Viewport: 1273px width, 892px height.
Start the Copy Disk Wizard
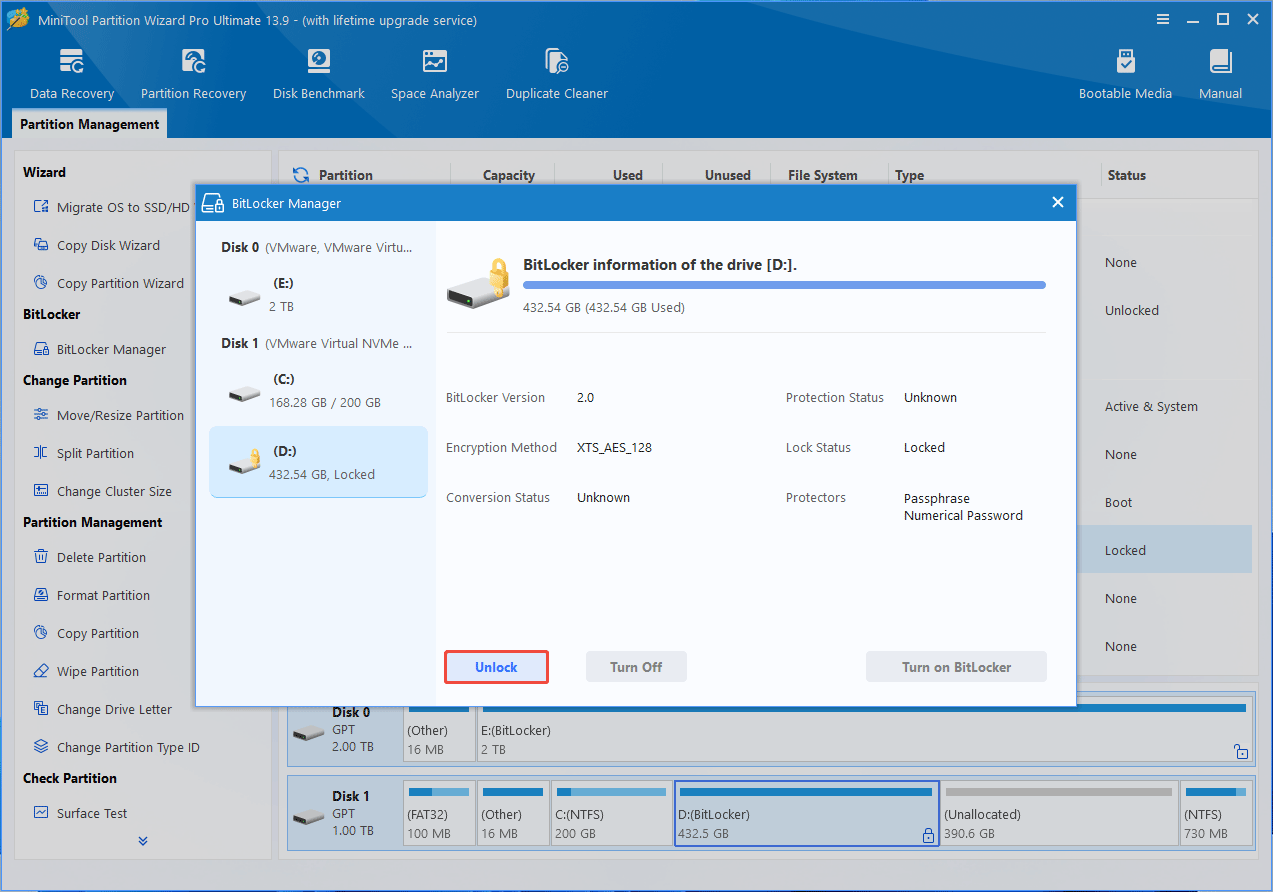(x=96, y=245)
